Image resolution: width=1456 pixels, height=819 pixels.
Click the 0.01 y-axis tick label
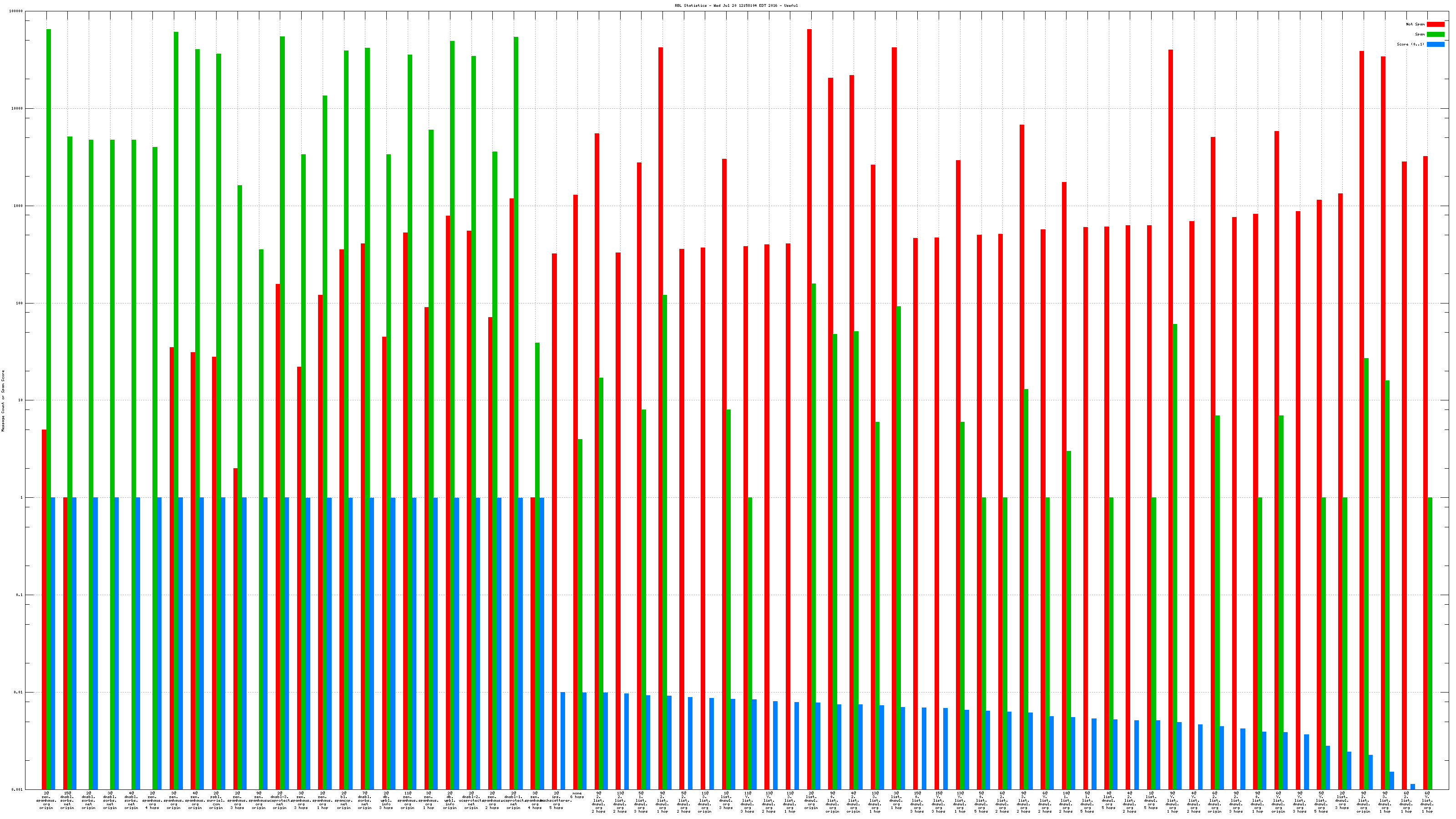point(19,693)
